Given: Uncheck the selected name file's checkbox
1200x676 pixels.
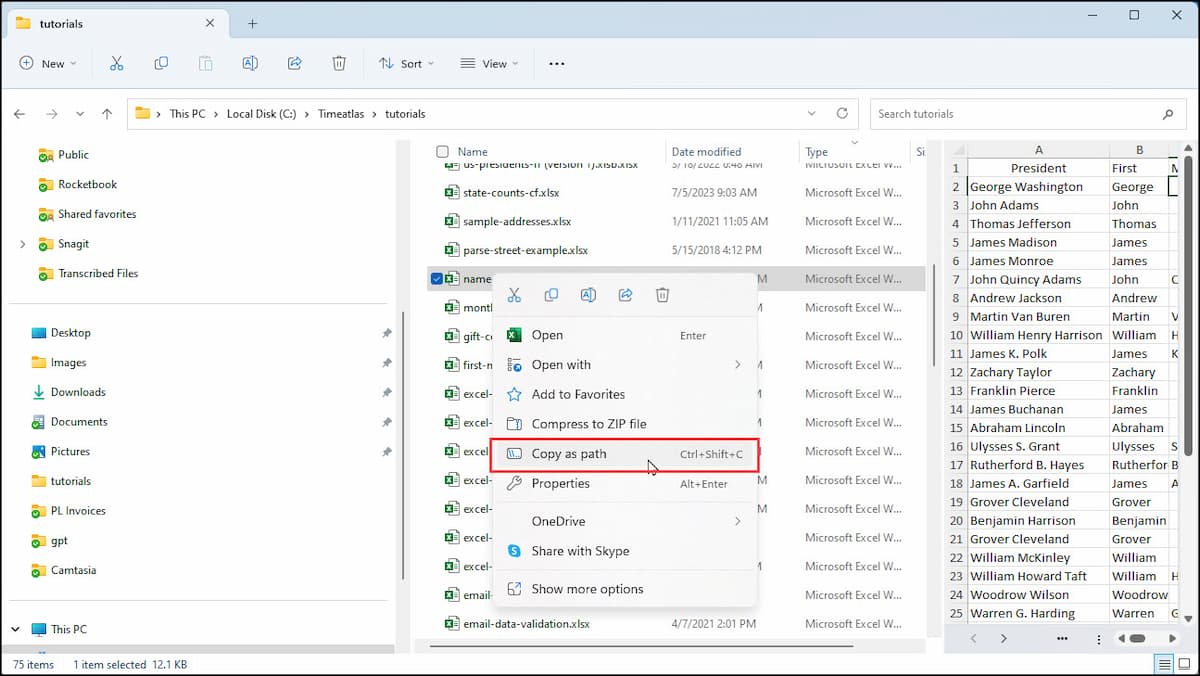Looking at the screenshot, I should [437, 278].
